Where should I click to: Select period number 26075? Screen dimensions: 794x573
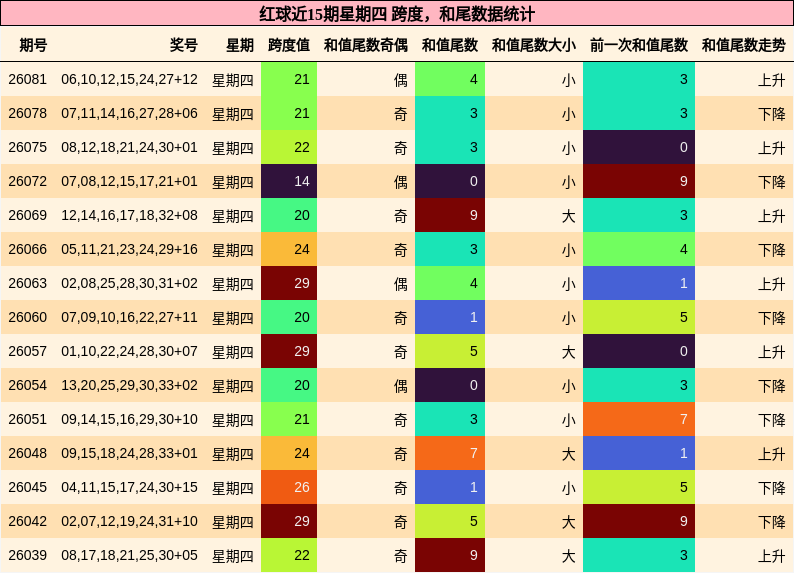(27, 147)
